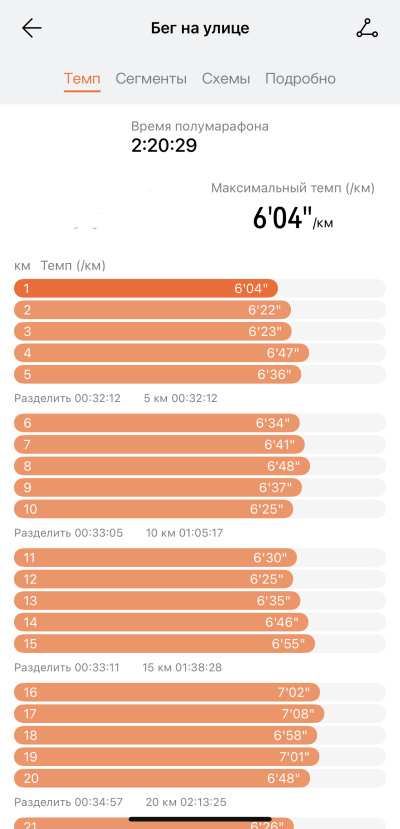Tap the back arrow icon

pos(32,29)
